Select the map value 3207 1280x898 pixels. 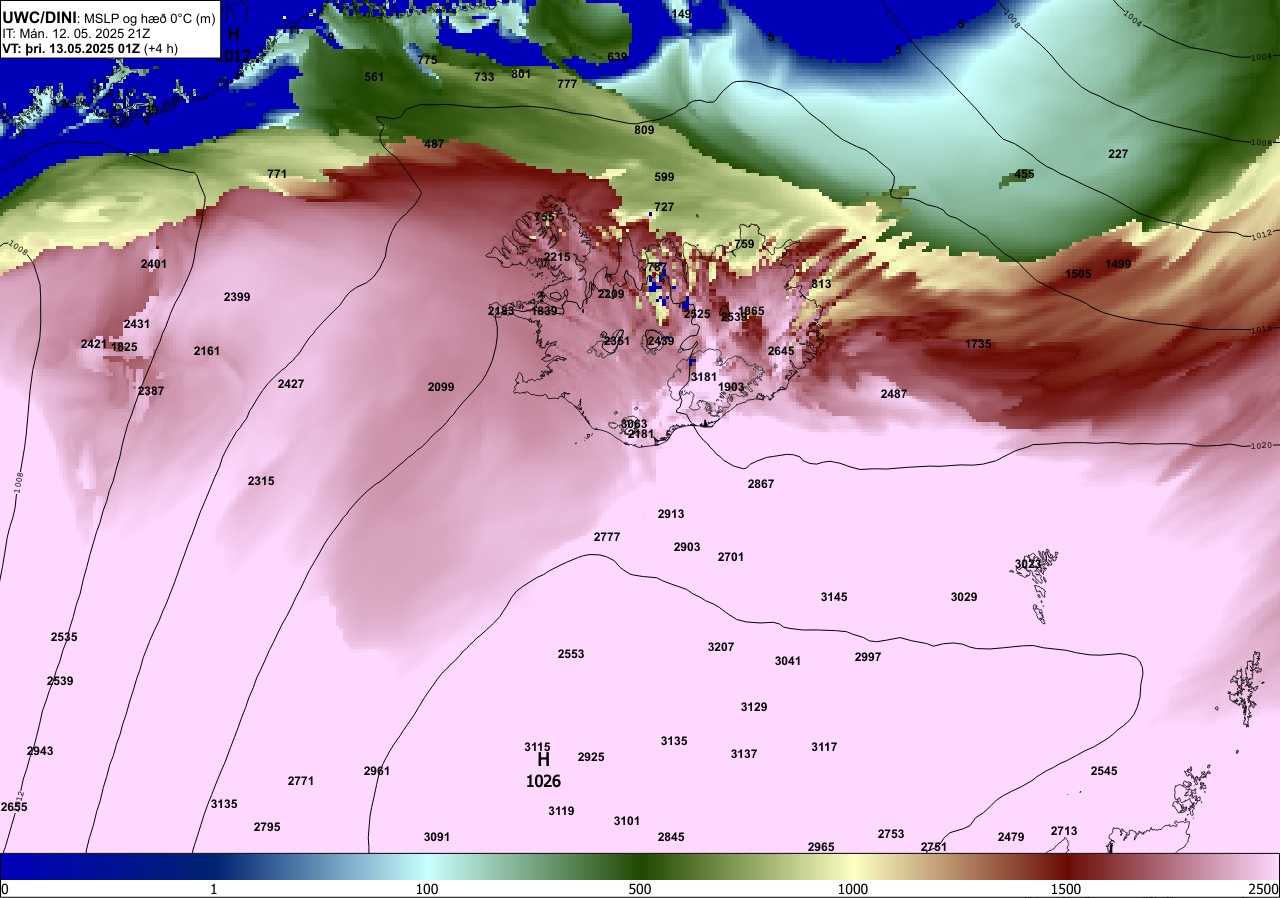point(721,647)
